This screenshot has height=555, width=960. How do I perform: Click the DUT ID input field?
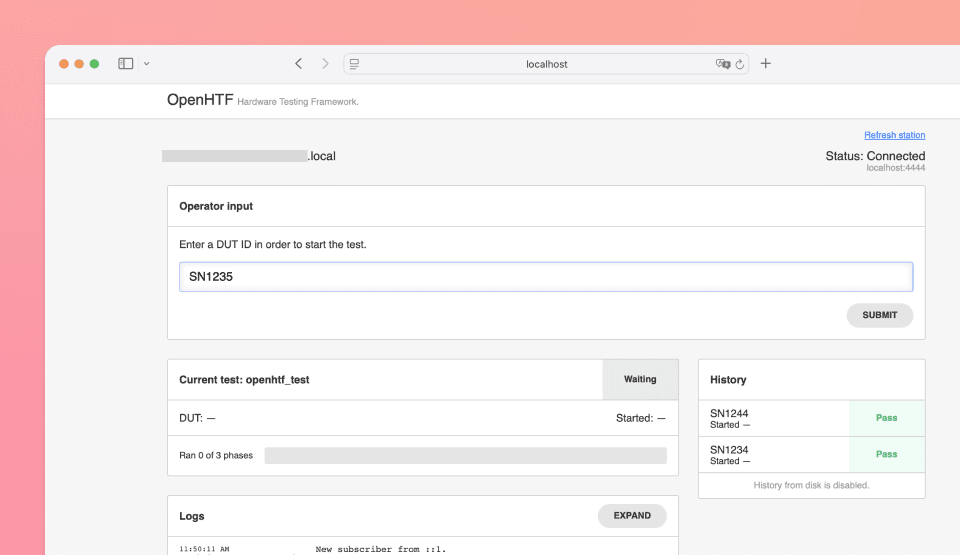click(x=545, y=277)
